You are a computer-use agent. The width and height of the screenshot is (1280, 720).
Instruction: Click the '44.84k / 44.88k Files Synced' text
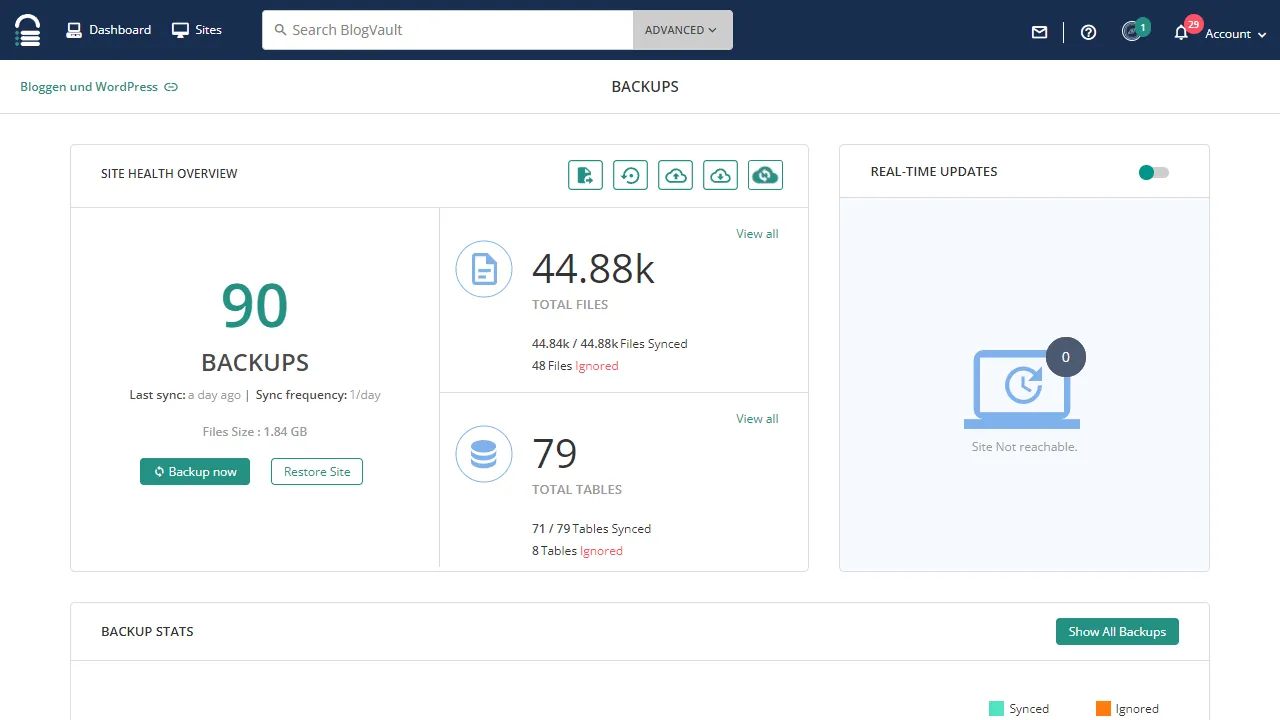610,344
